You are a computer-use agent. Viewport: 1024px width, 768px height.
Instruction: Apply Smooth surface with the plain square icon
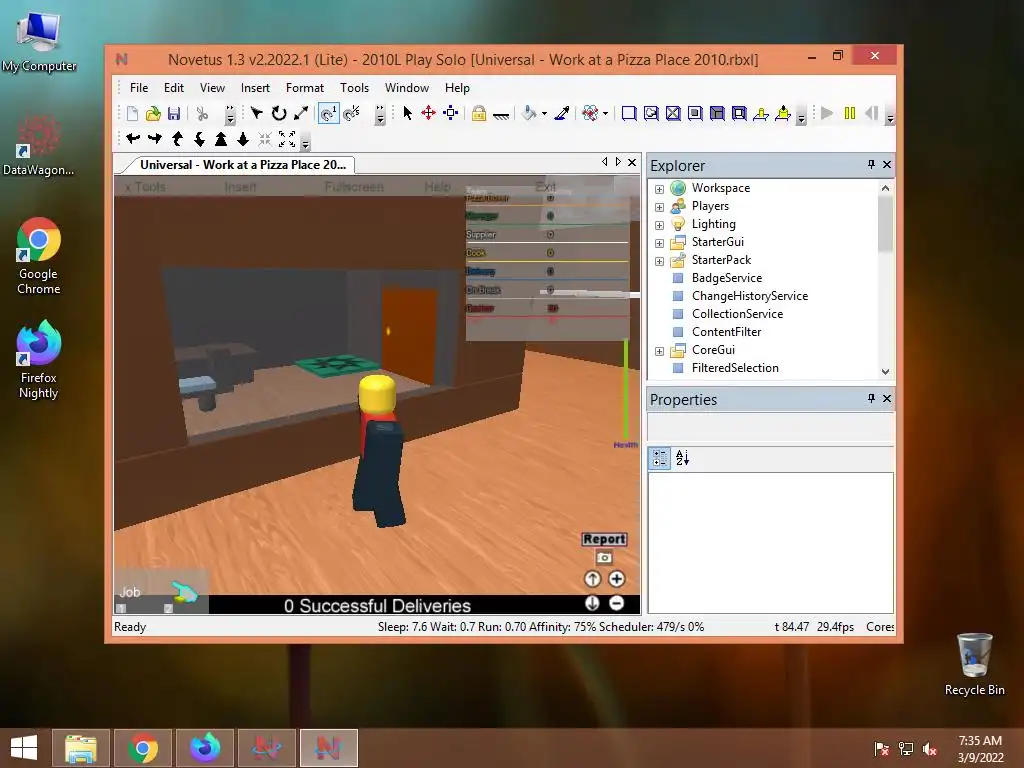(629, 114)
